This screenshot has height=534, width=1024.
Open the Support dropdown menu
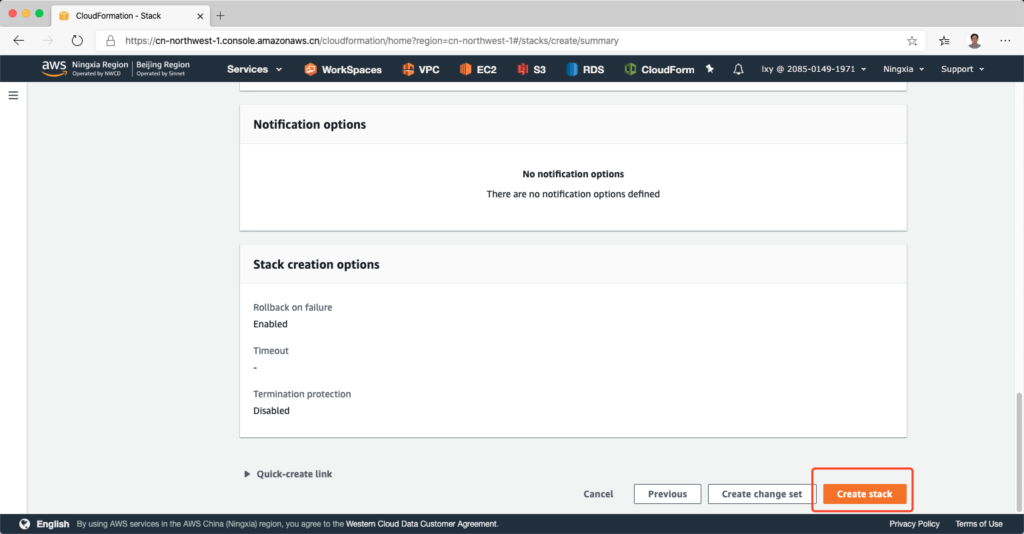[962, 69]
